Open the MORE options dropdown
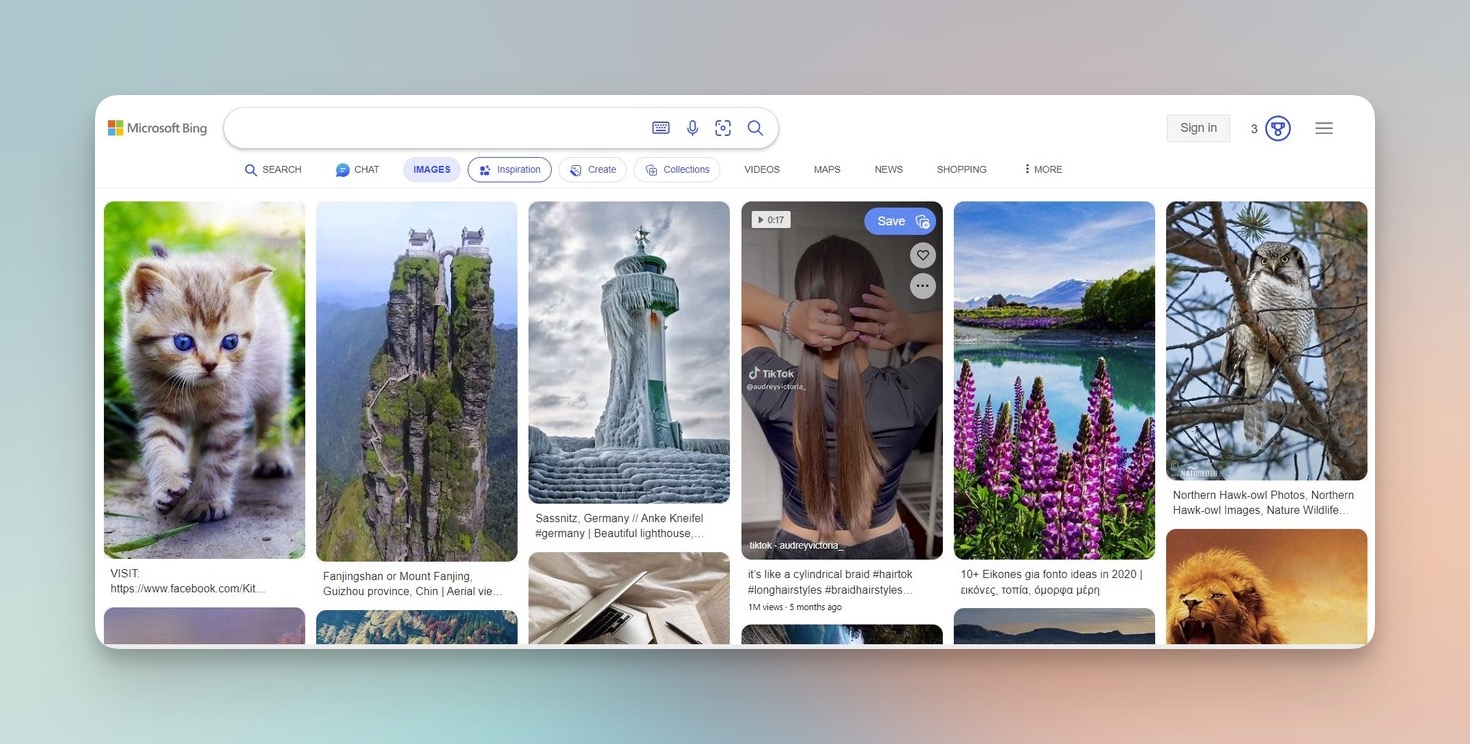1470x744 pixels. coord(1041,169)
